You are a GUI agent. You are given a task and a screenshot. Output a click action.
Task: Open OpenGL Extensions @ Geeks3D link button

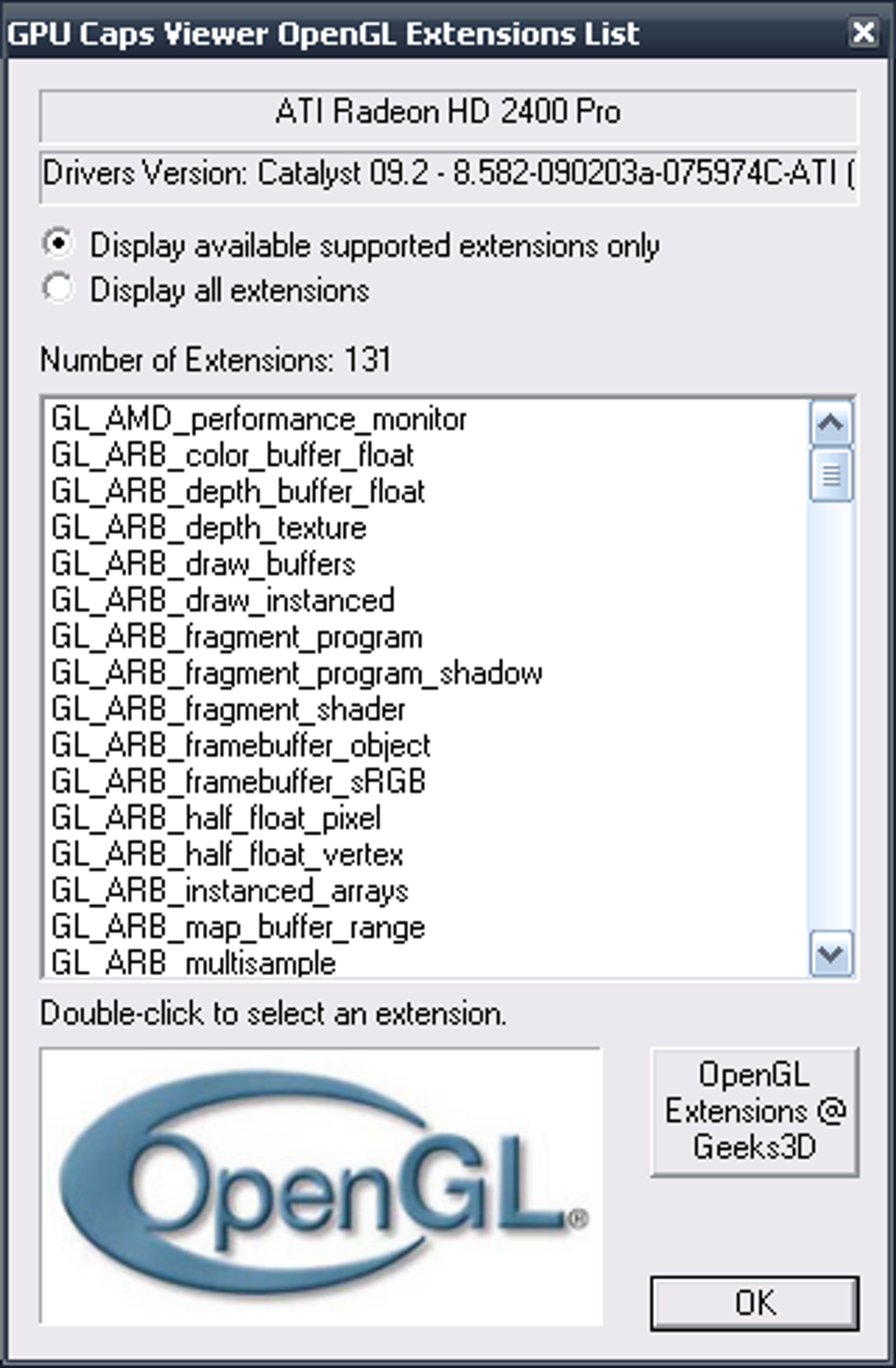click(x=754, y=1111)
